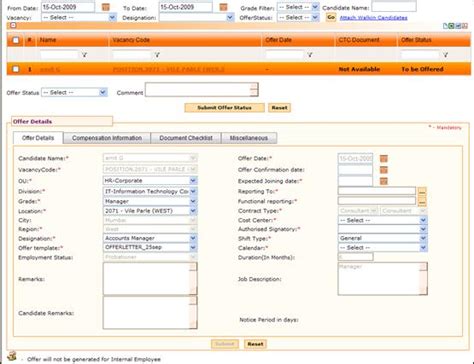The width and height of the screenshot is (474, 364).
Task: Switch to the Compensation Information tab
Action: (x=107, y=138)
